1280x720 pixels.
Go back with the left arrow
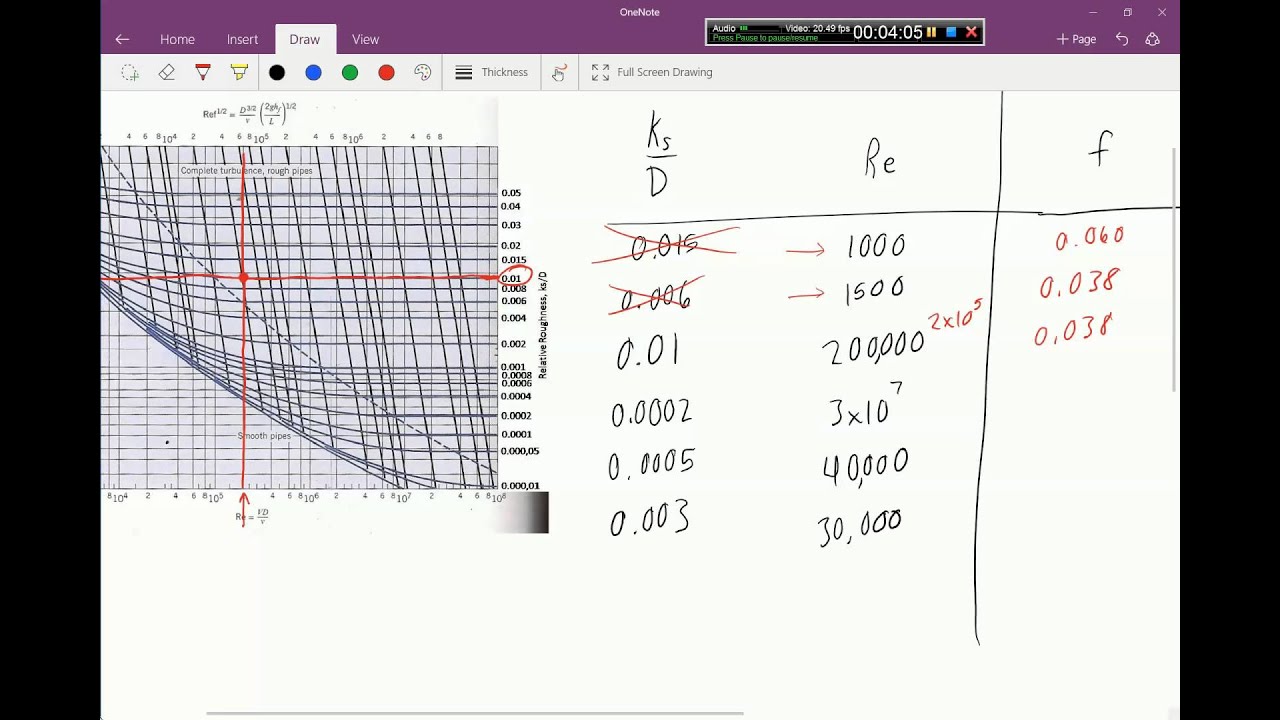pyautogui.click(x=122, y=39)
